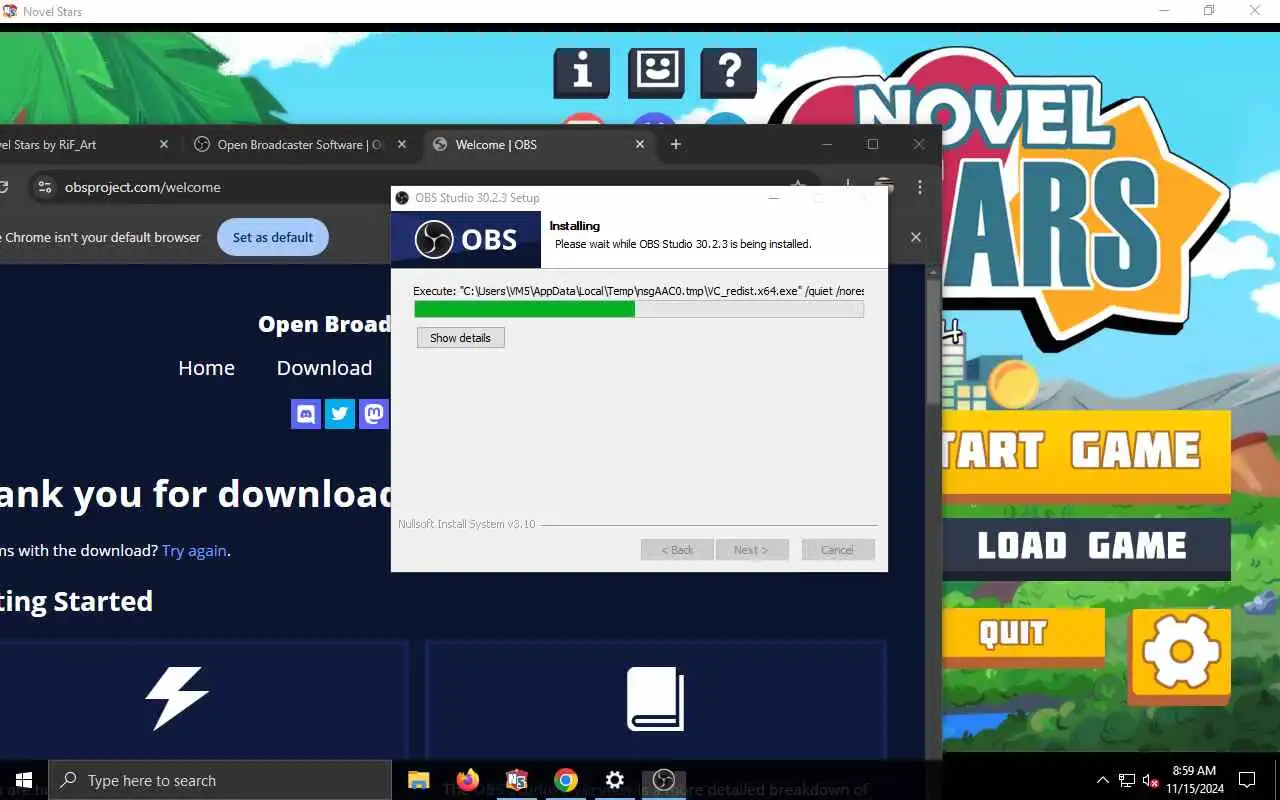Go to Download on the OBS site
The image size is (1280, 800).
click(324, 368)
